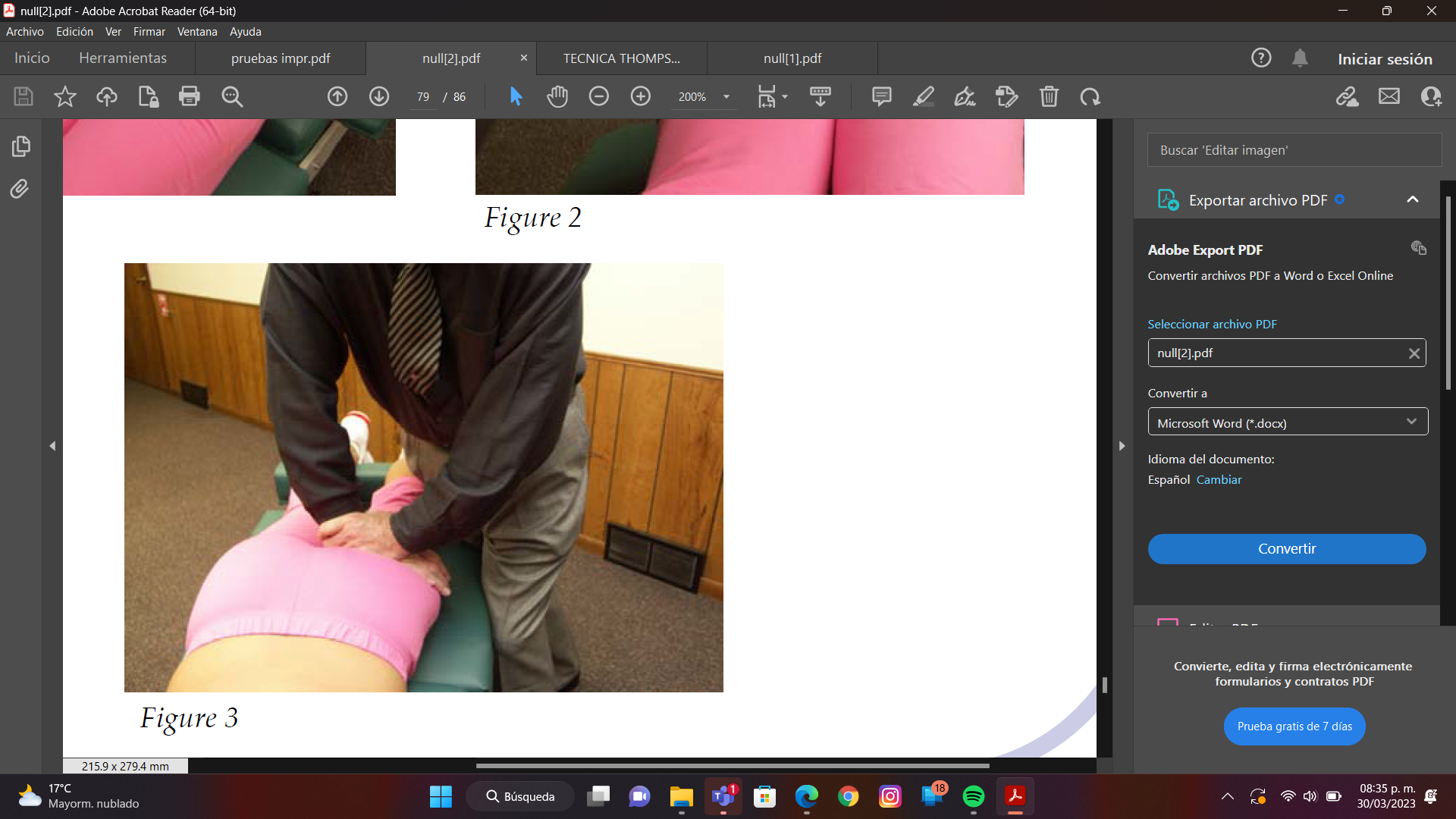This screenshot has height=819, width=1456.
Task: Add a sticky note comment
Action: (x=881, y=96)
